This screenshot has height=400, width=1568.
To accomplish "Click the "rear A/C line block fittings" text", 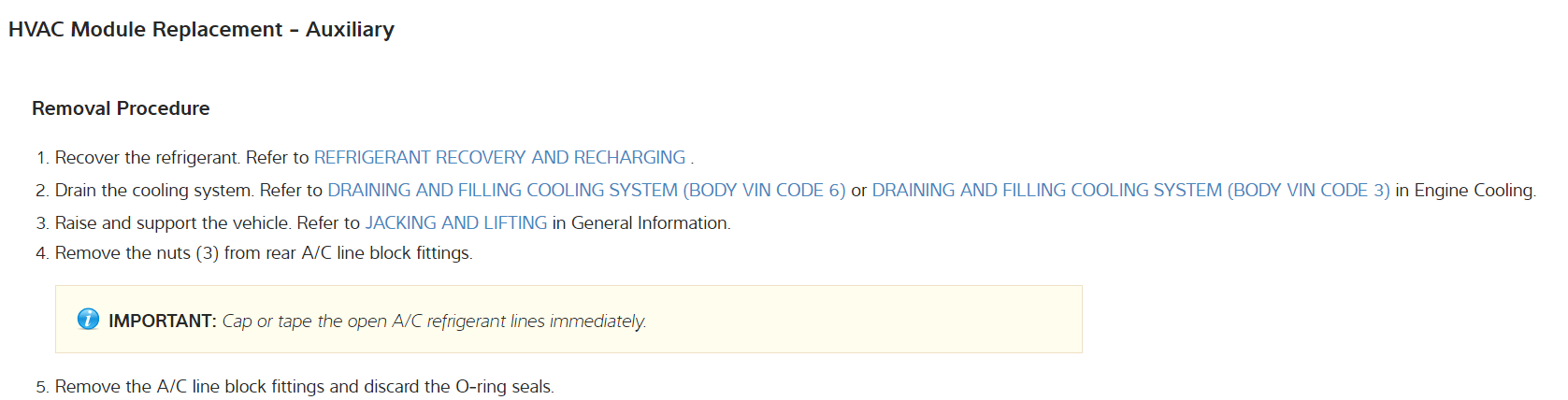I will click(x=387, y=253).
